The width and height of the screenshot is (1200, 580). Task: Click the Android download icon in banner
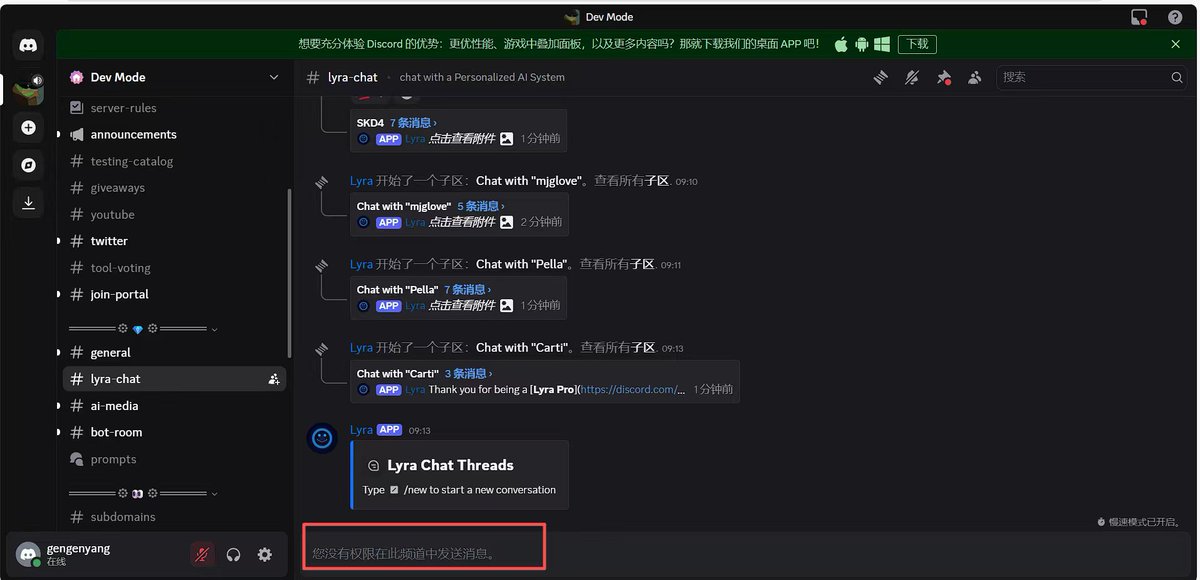pos(862,44)
